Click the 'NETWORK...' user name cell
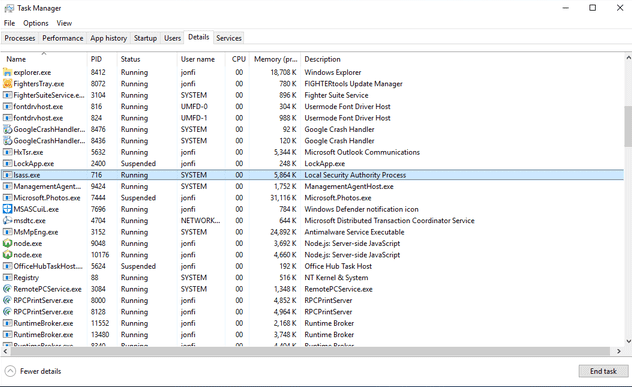The image size is (632, 387). (x=200, y=221)
